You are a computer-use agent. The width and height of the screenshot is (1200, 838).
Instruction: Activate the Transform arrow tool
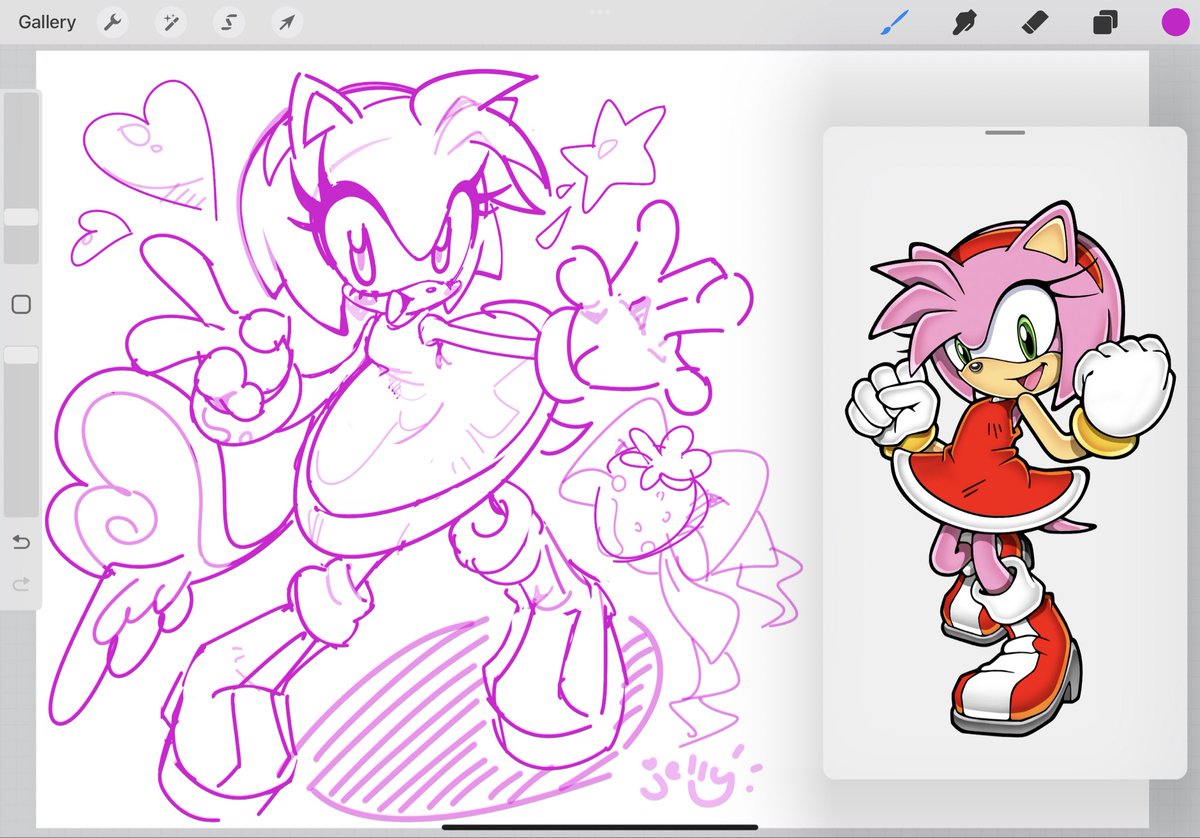point(287,22)
